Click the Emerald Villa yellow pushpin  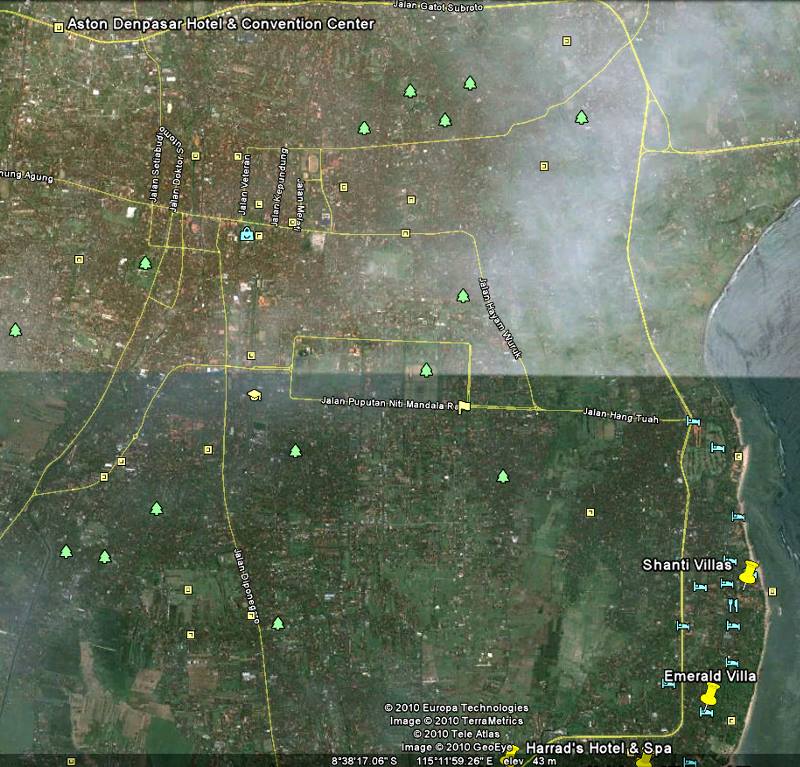coord(709,695)
